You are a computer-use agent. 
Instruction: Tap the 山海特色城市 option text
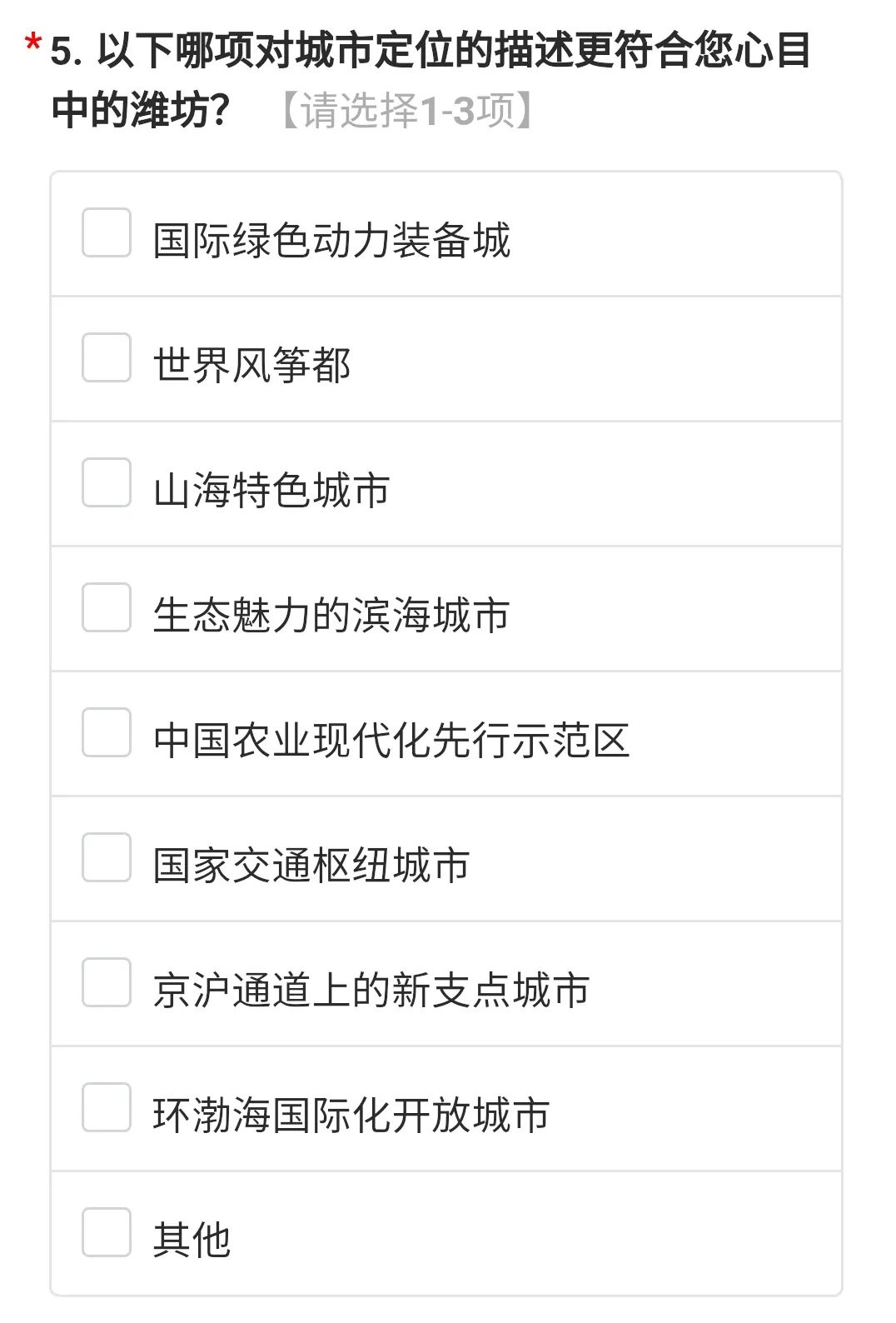click(271, 491)
